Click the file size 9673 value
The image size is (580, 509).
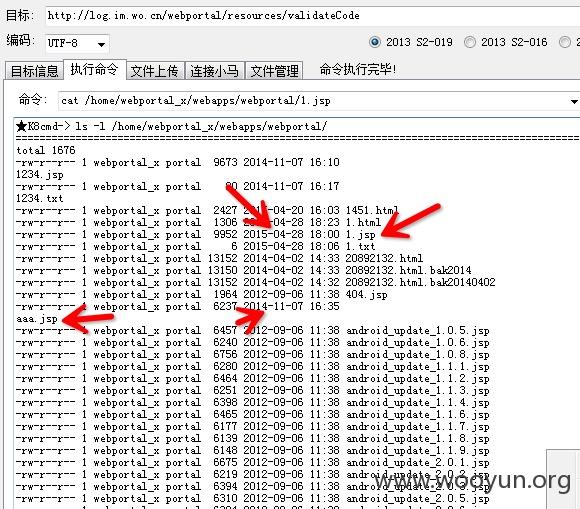225,162
